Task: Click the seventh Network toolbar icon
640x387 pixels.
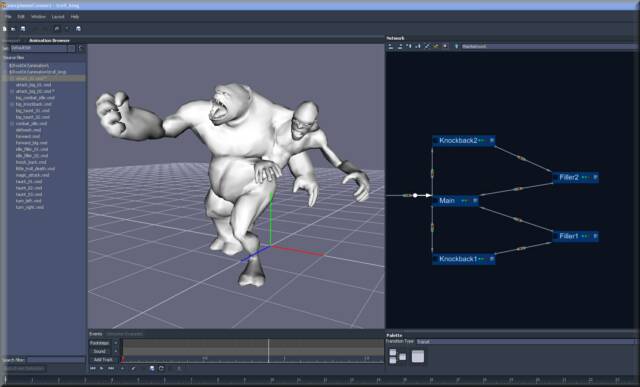Action: coord(445,47)
